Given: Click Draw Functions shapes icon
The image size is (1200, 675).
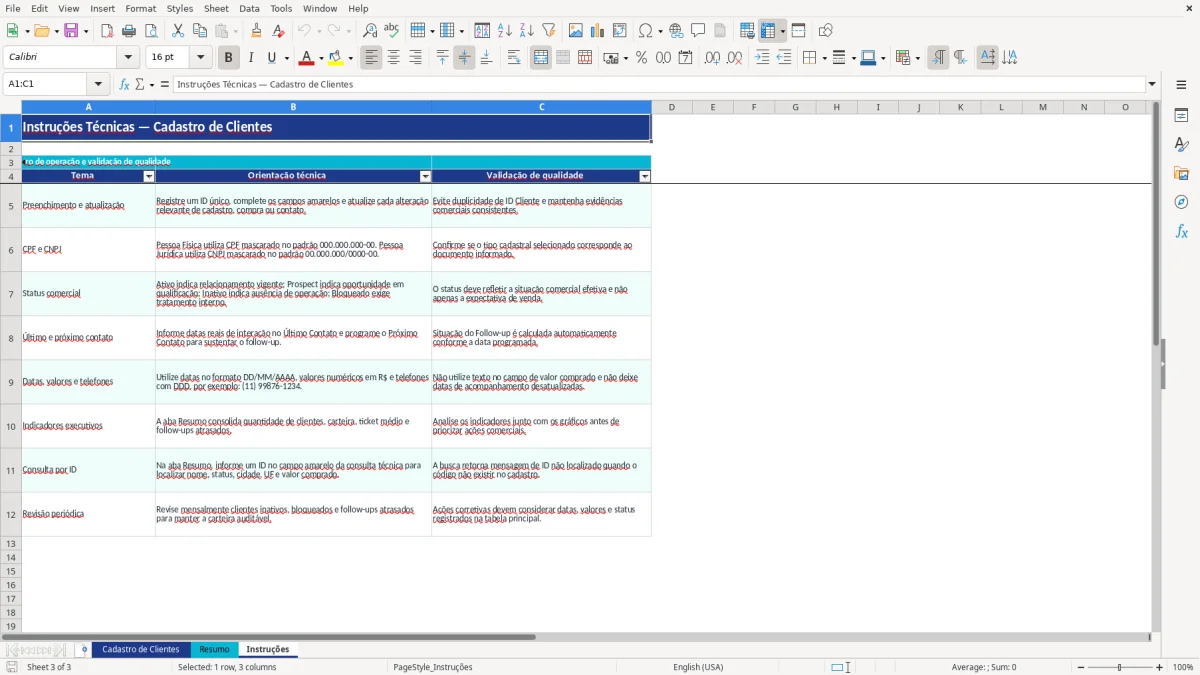Looking at the screenshot, I should [826, 31].
